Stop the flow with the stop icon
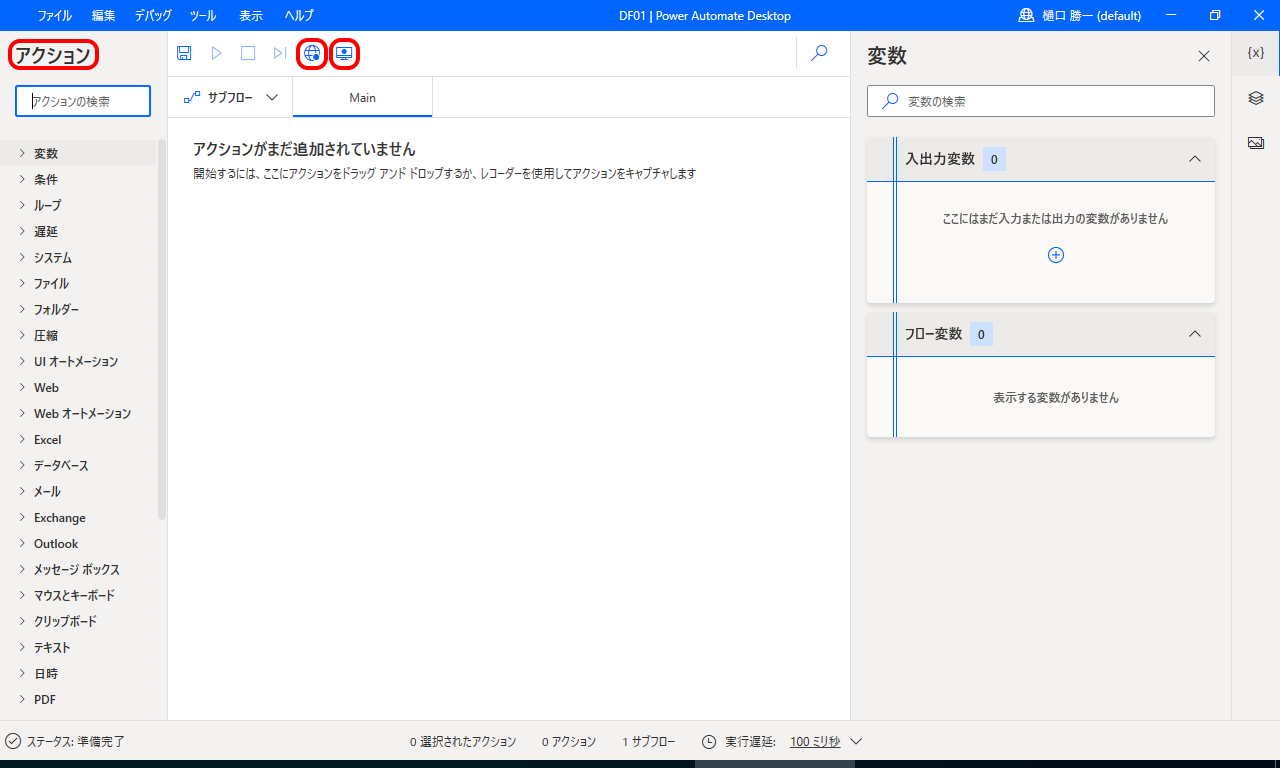Viewport: 1280px width, 768px height. [248, 53]
